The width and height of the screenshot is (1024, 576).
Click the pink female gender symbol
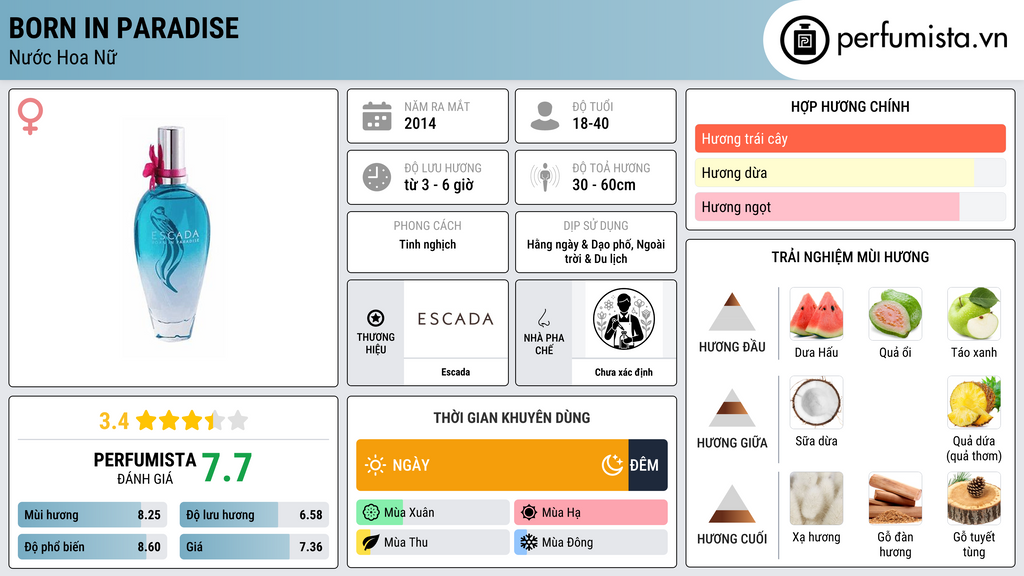click(30, 116)
